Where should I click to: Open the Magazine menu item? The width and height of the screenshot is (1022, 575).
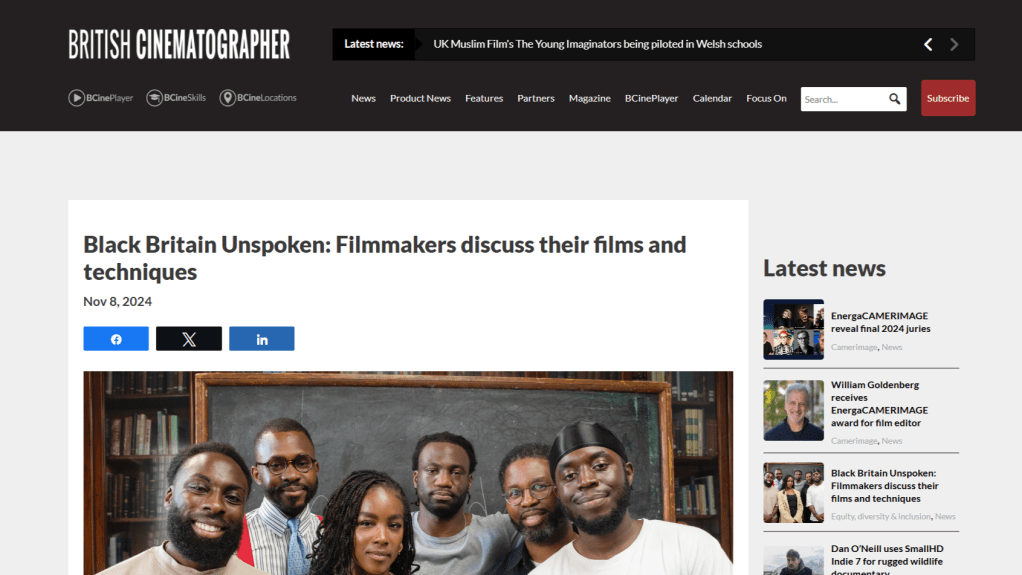[x=590, y=98]
